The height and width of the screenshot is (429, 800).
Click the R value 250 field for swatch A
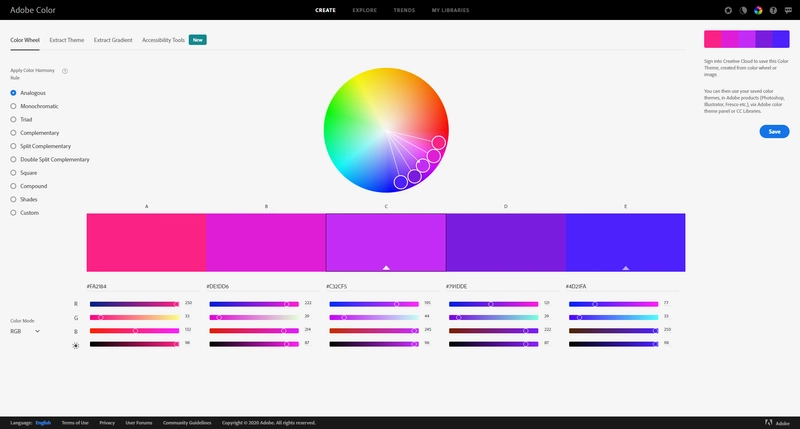pos(189,304)
